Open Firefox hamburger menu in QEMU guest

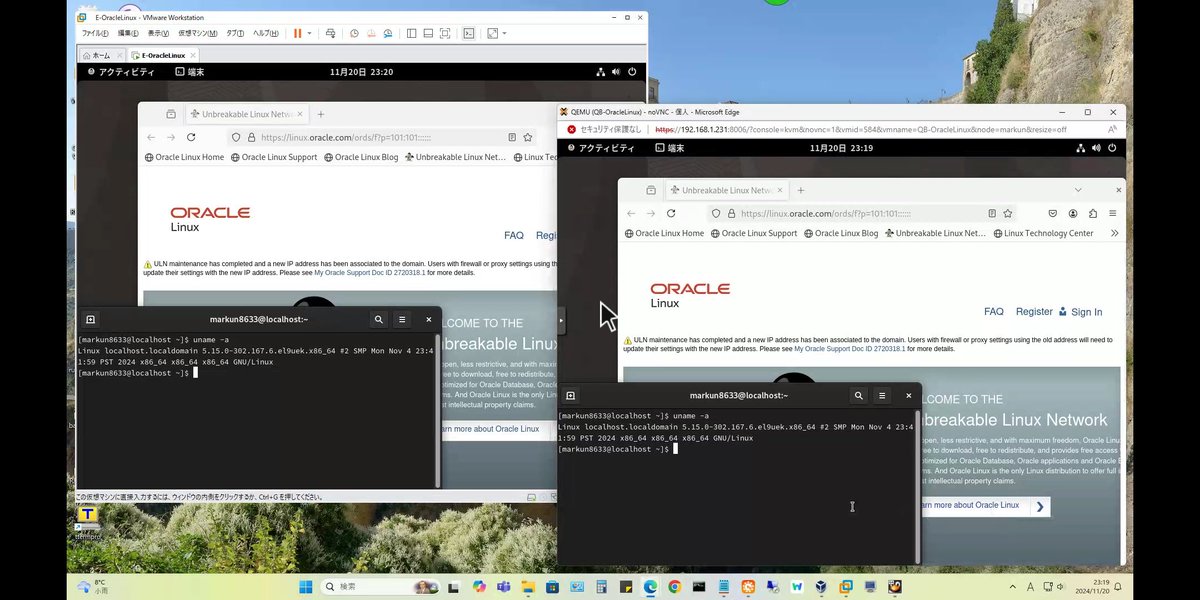(x=1113, y=213)
